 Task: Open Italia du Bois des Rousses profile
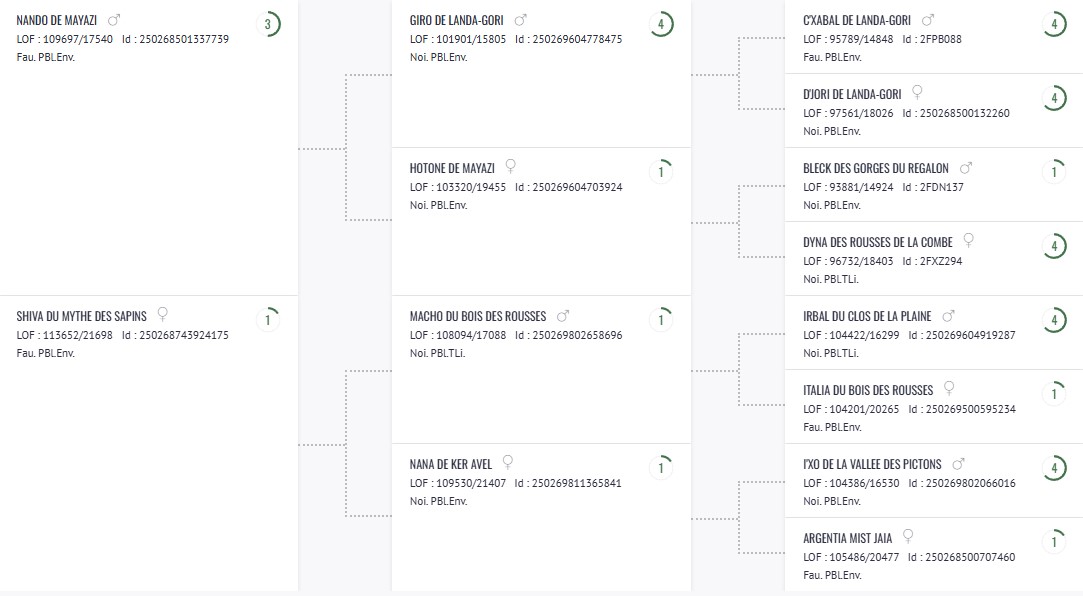pyautogui.click(x=867, y=390)
